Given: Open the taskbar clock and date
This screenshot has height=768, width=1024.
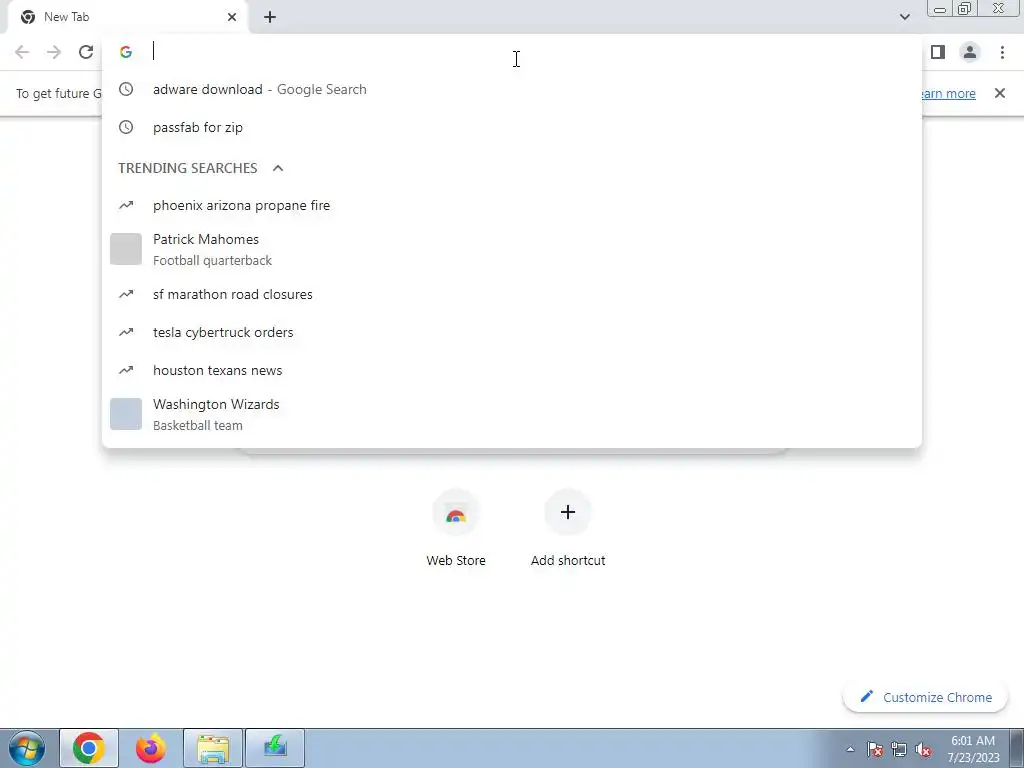Looking at the screenshot, I should 973,749.
